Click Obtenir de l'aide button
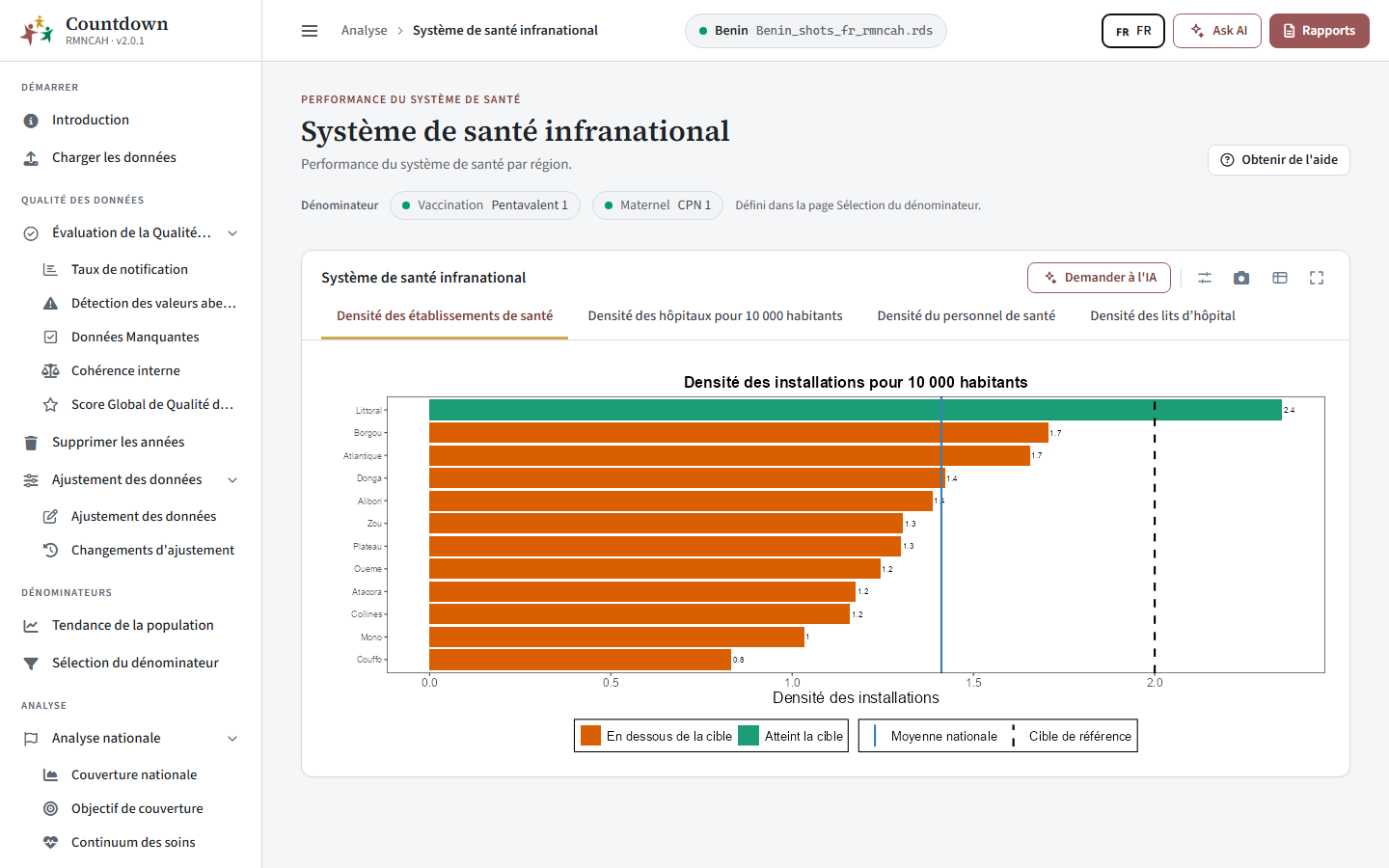Image resolution: width=1389 pixels, height=868 pixels. [x=1278, y=160]
